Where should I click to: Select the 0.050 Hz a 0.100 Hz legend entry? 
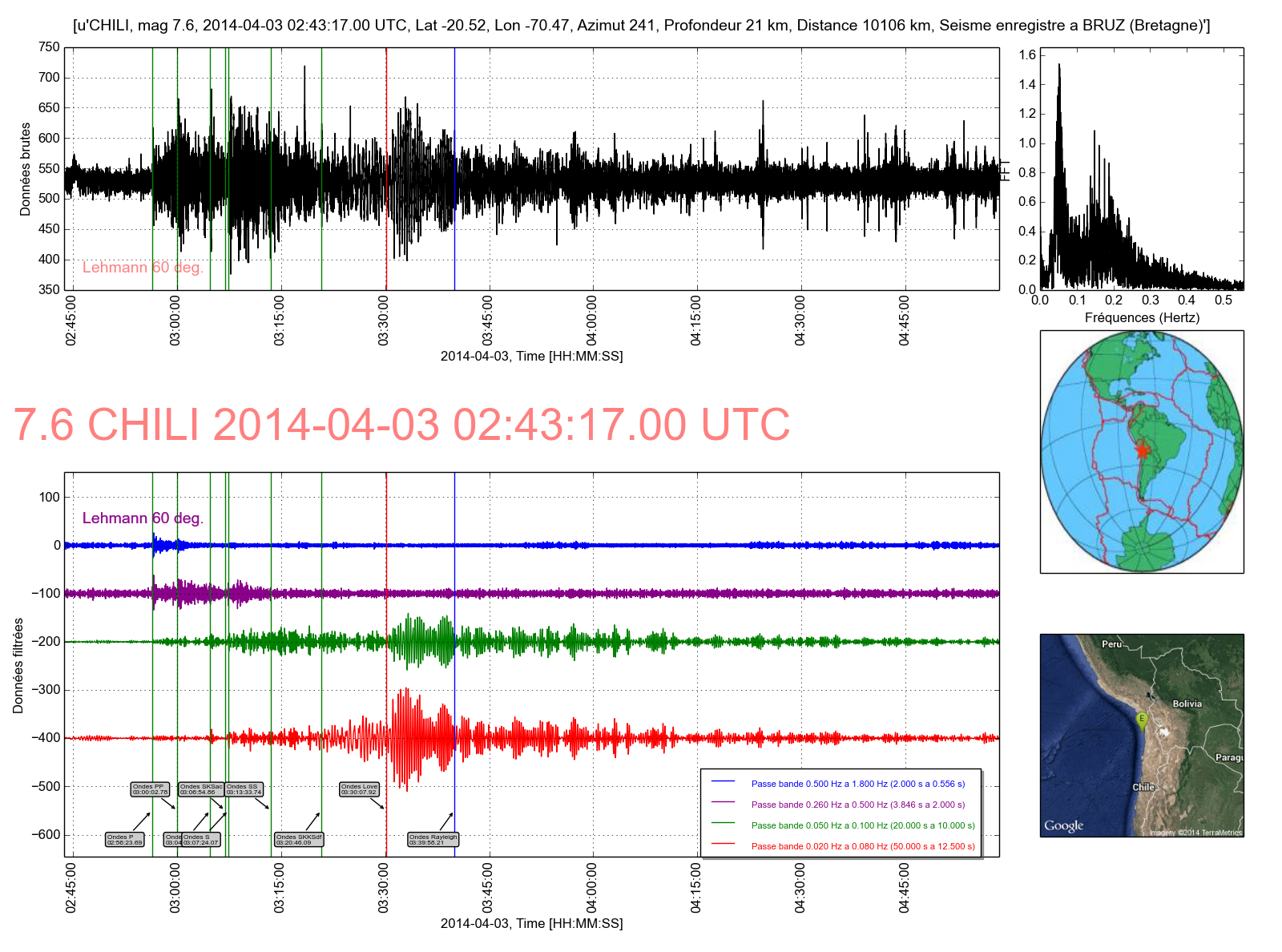click(x=862, y=825)
